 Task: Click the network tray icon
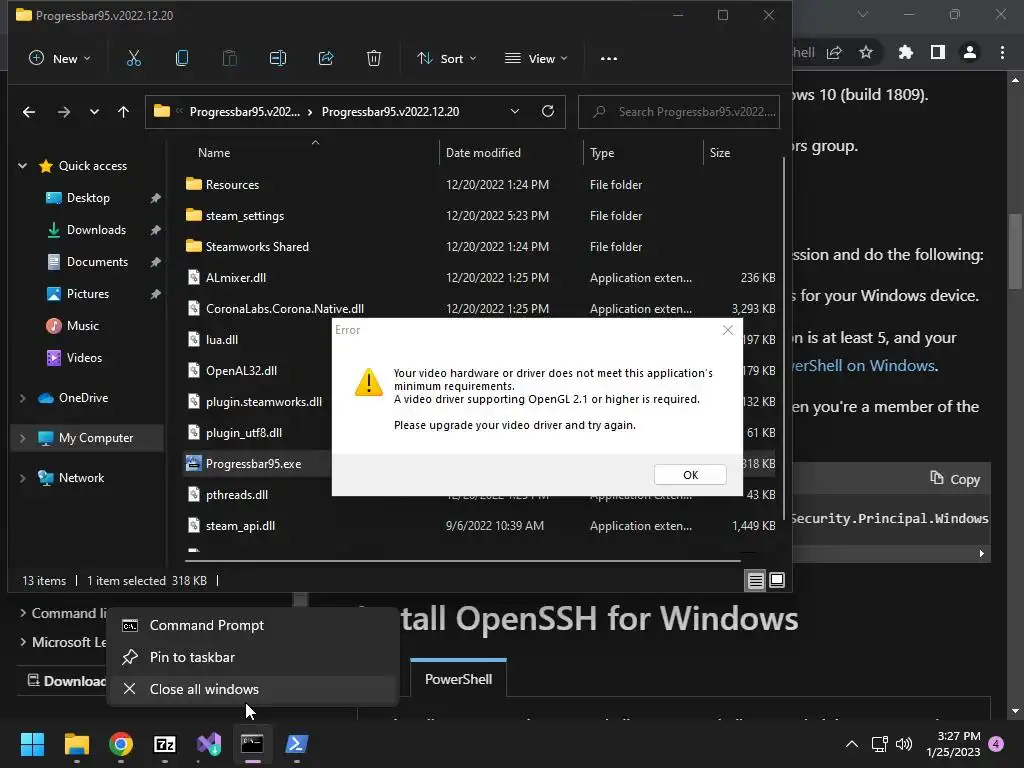point(880,744)
